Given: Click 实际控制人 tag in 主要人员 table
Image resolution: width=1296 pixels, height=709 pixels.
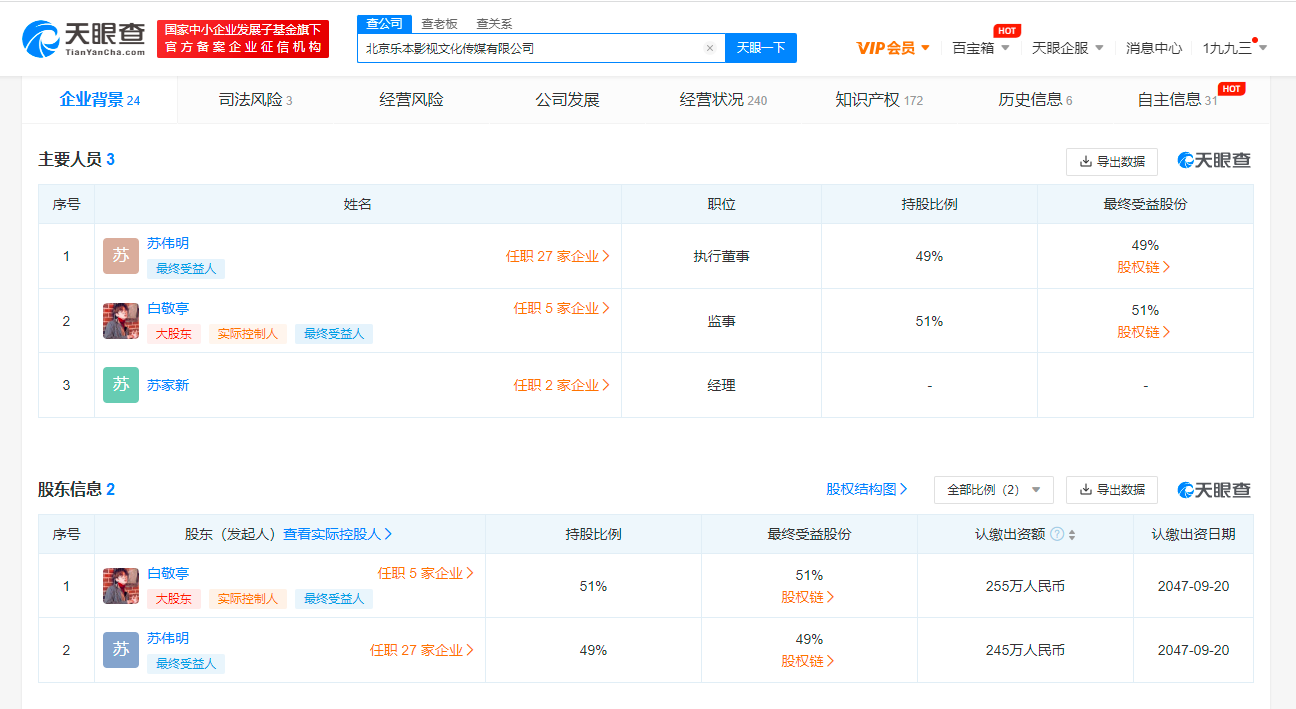Looking at the screenshot, I should coord(248,334).
